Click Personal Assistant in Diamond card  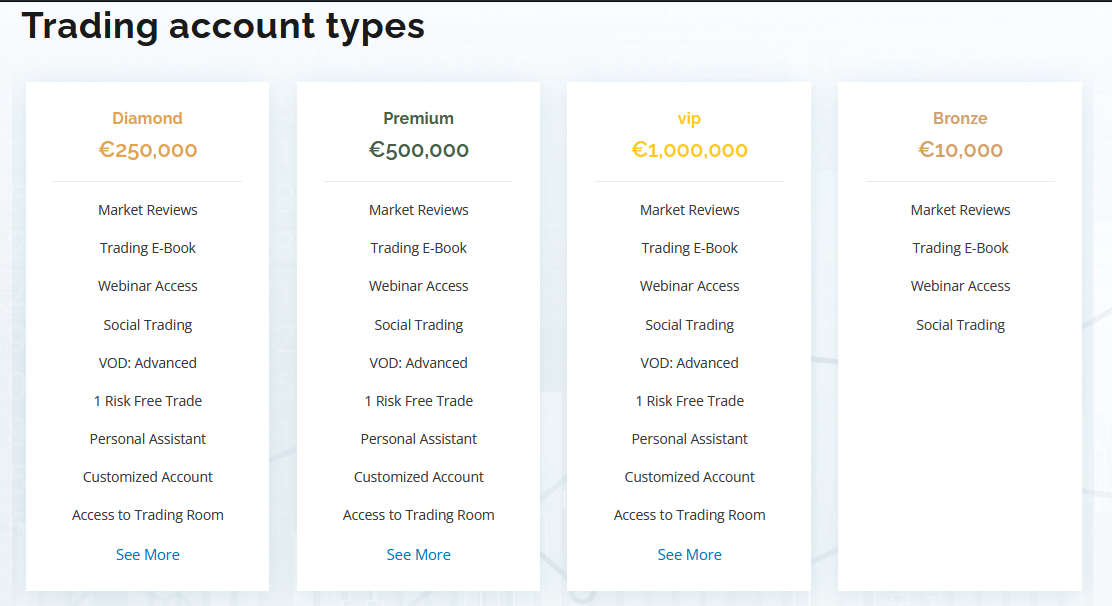click(x=148, y=439)
